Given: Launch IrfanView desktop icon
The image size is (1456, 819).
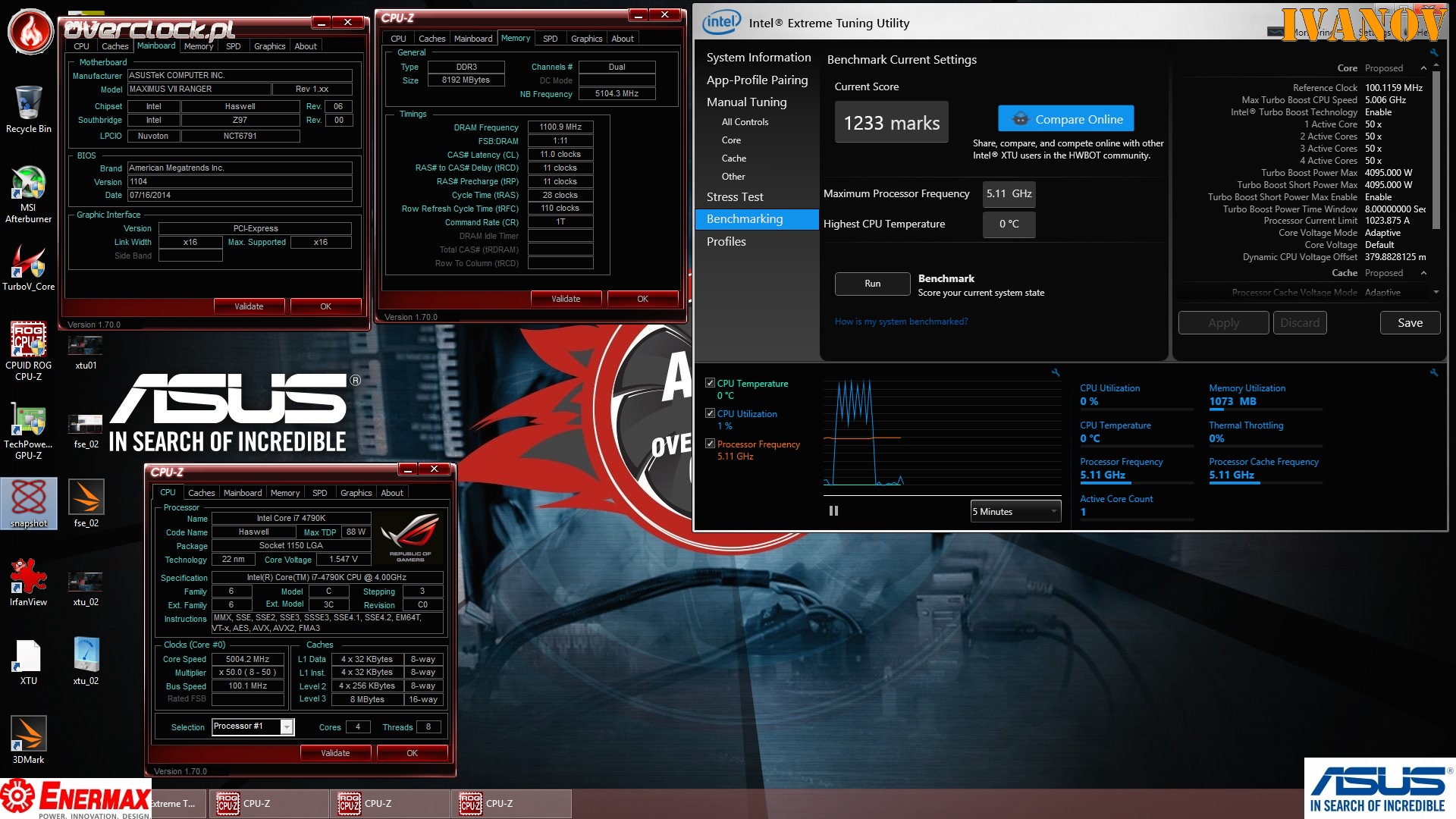Looking at the screenshot, I should coord(29,582).
